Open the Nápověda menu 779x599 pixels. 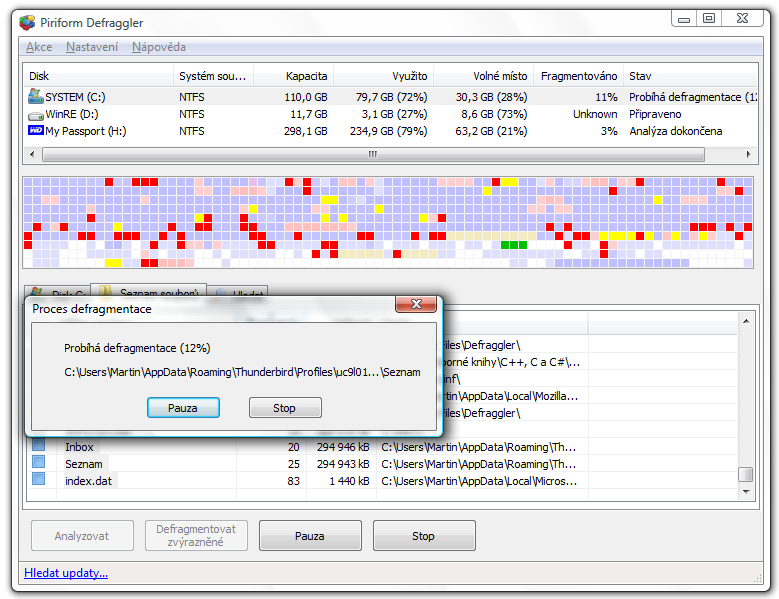158,47
